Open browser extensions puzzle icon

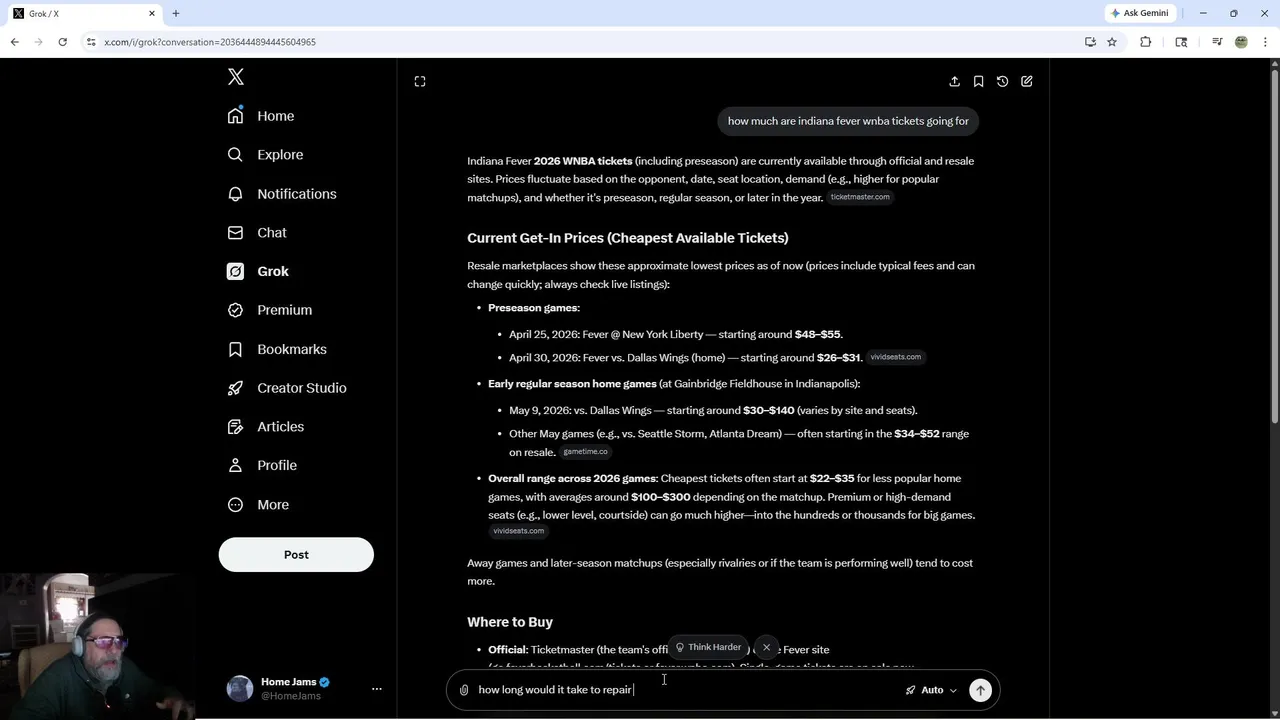pos(1146,42)
